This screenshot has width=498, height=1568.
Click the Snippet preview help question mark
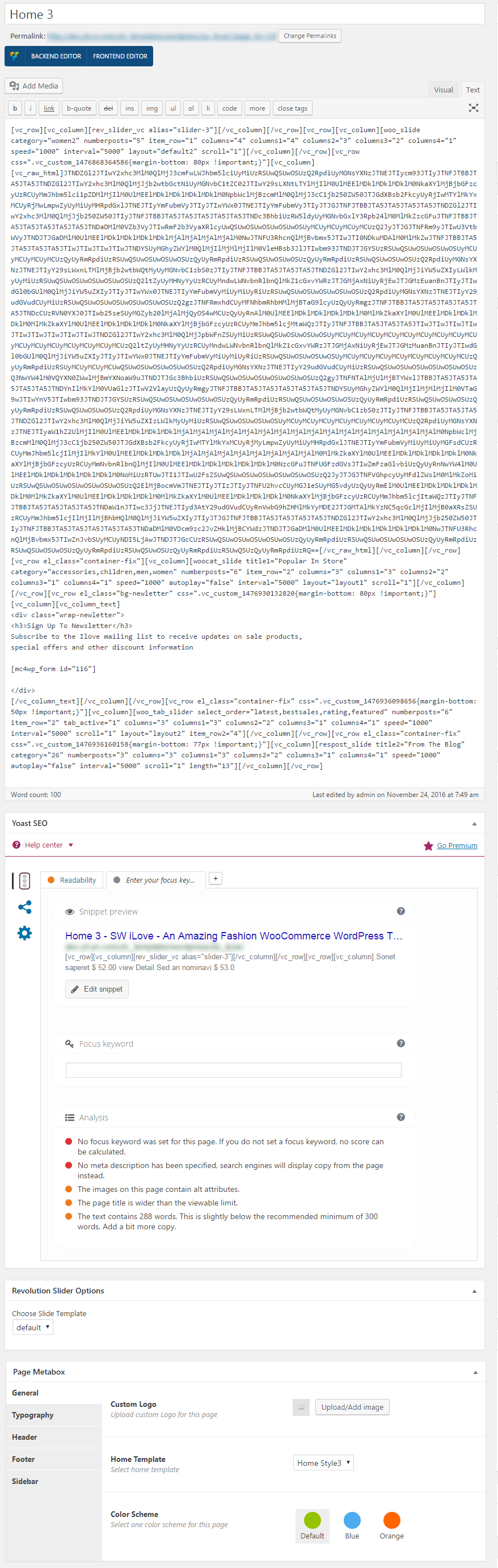pyautogui.click(x=400, y=911)
